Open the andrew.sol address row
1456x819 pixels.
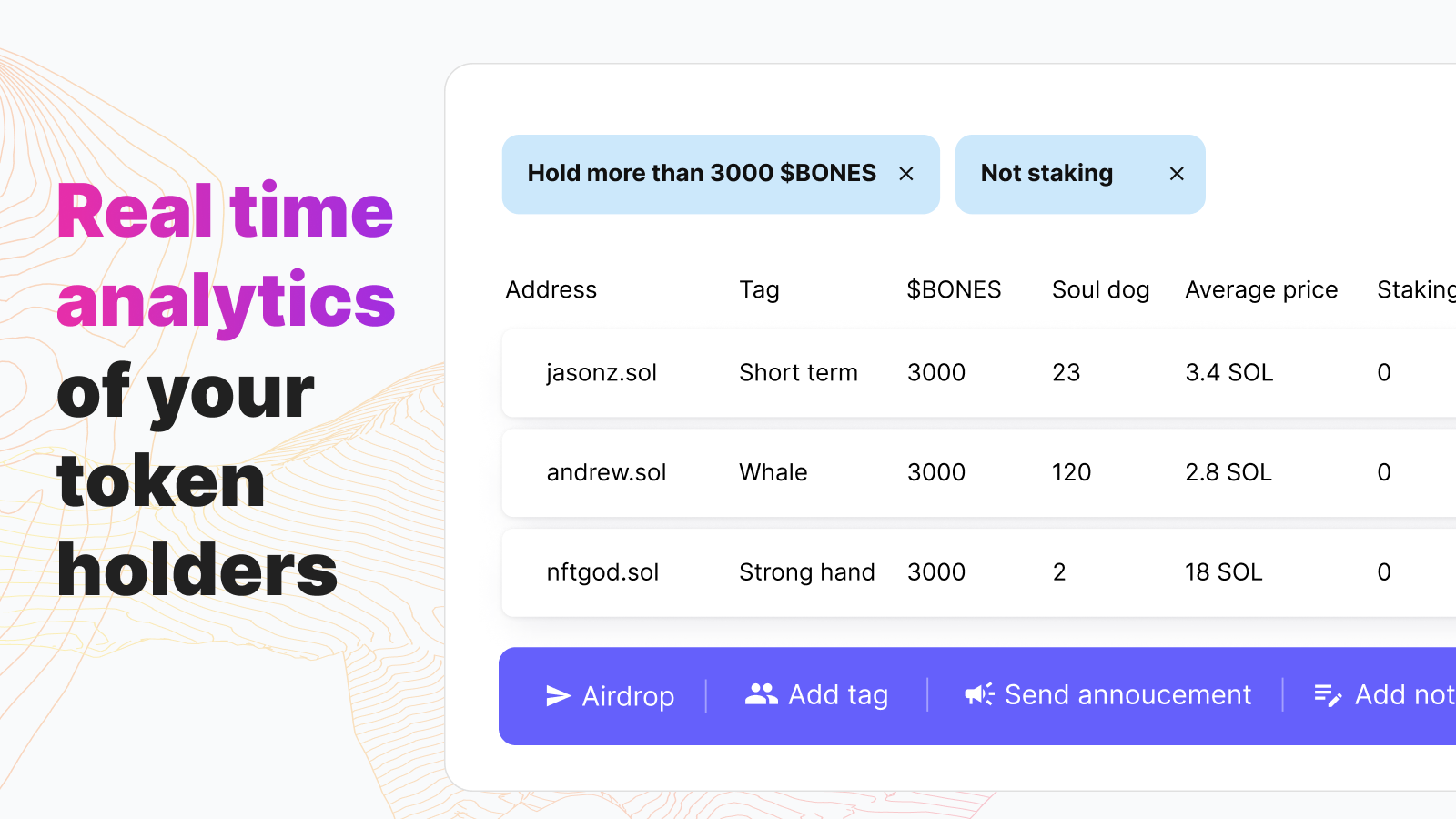(606, 472)
